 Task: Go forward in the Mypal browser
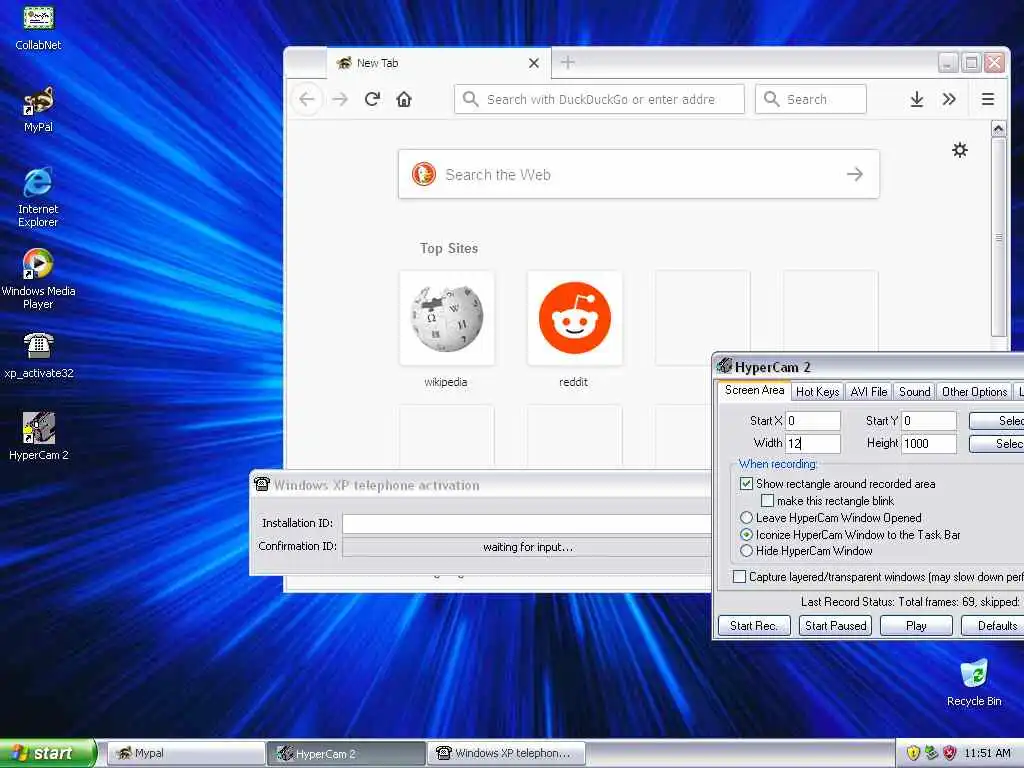(x=340, y=99)
